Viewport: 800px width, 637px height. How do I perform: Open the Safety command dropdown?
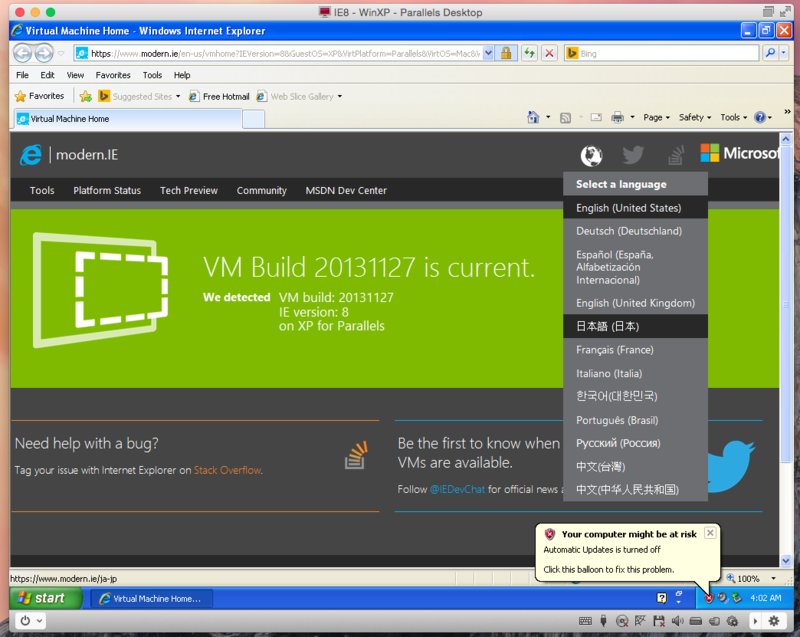(x=694, y=118)
